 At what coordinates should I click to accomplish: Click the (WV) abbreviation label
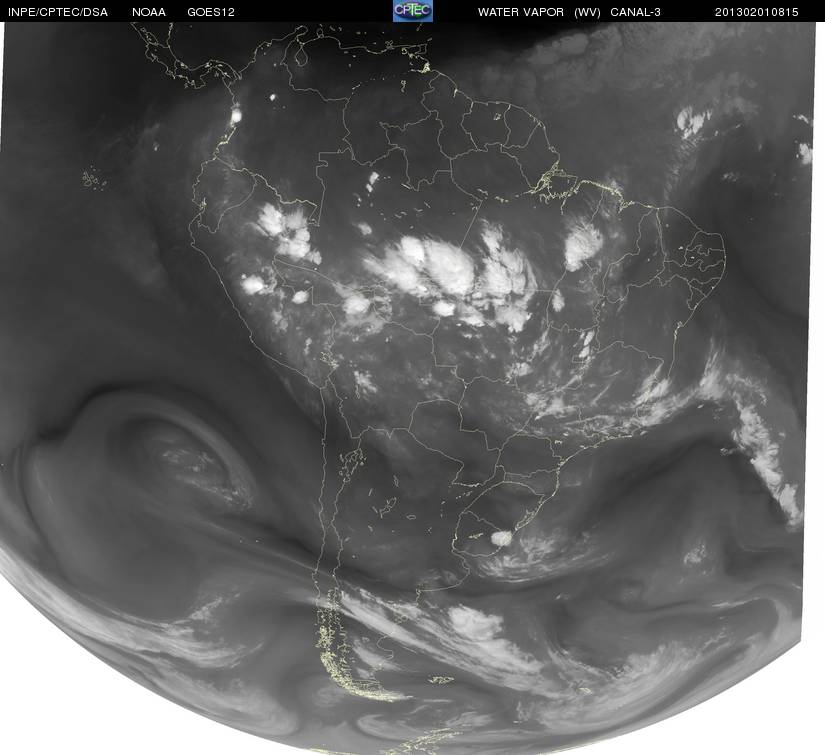(x=587, y=12)
